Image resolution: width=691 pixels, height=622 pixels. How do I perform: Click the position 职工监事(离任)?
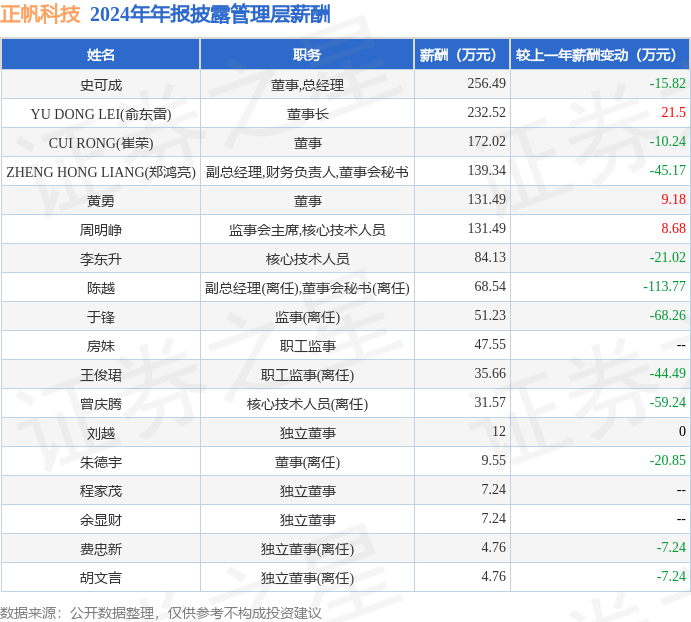click(307, 375)
